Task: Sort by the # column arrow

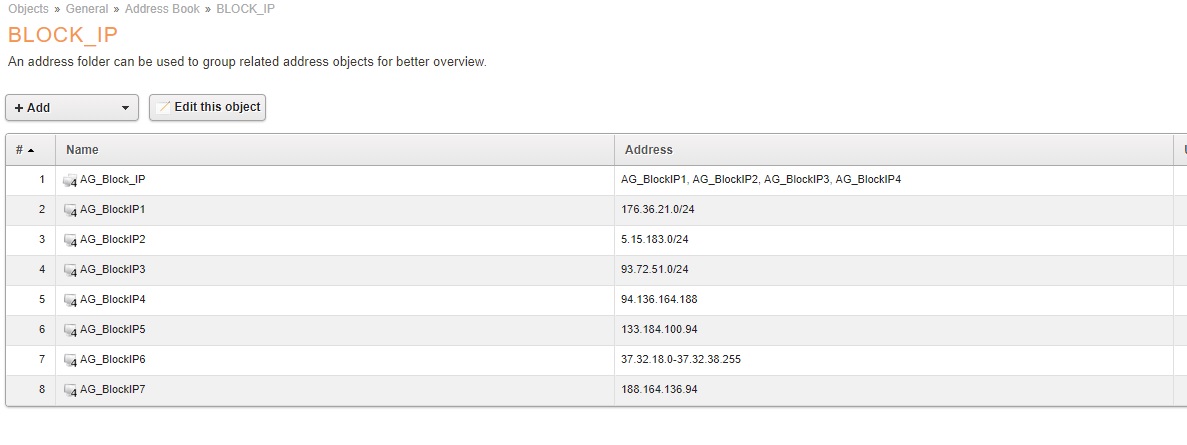Action: [x=31, y=150]
